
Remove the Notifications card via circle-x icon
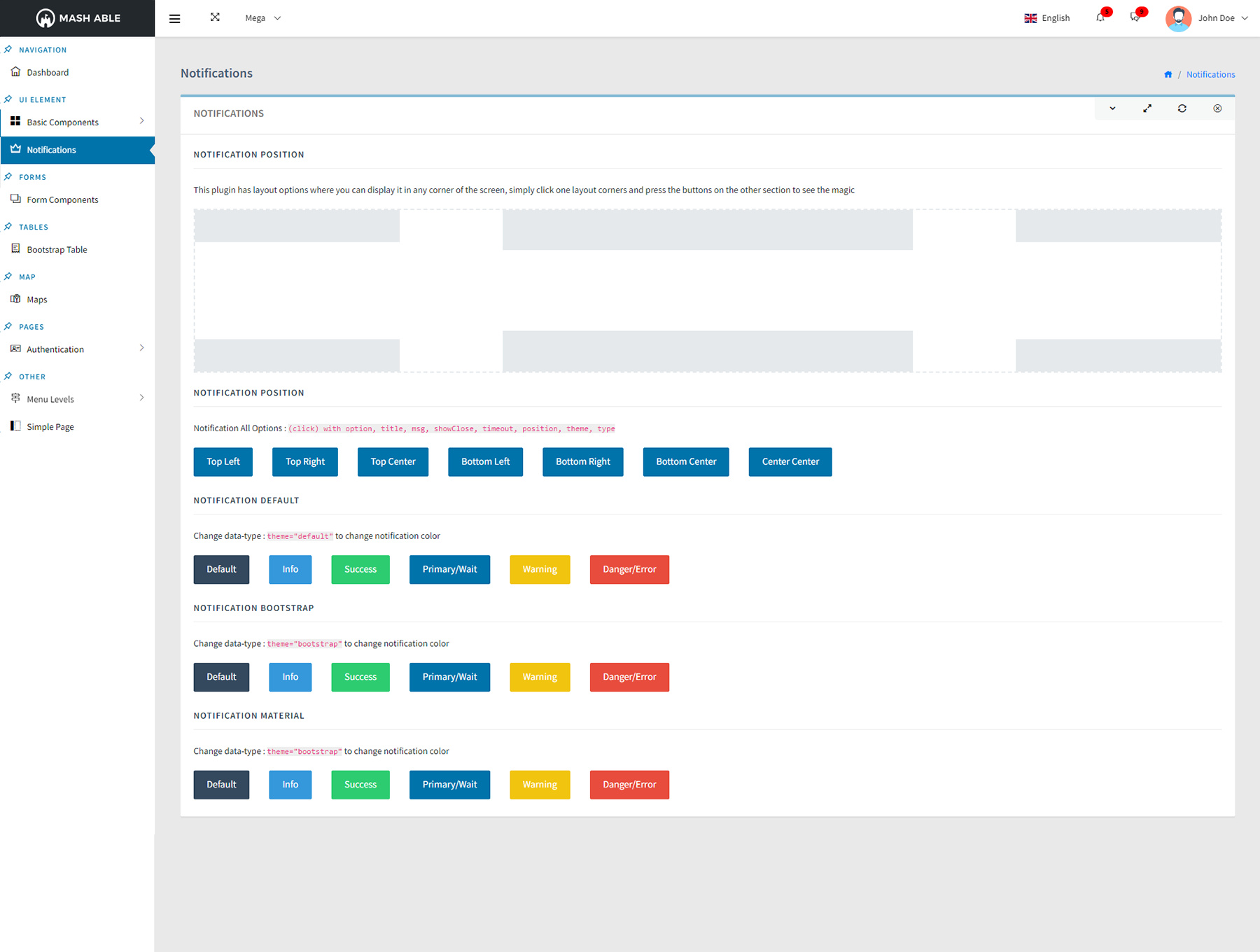point(1217,108)
